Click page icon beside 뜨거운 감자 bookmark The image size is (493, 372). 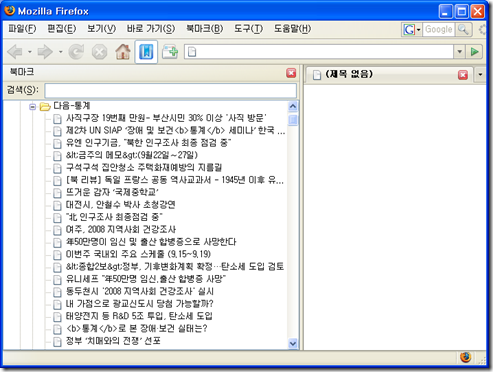[57, 193]
